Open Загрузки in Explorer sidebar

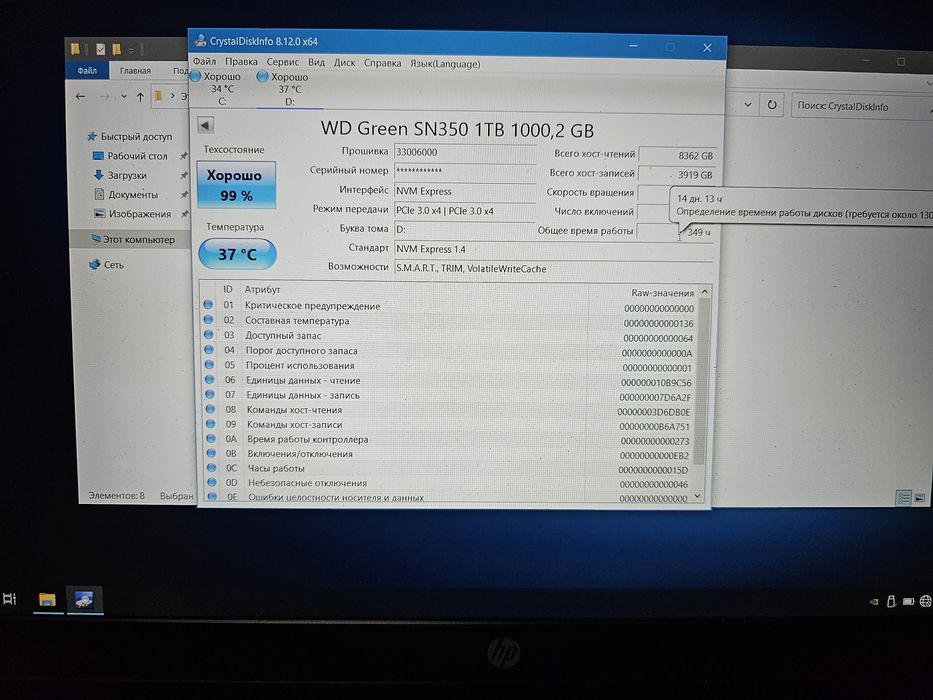pyautogui.click(x=120, y=176)
